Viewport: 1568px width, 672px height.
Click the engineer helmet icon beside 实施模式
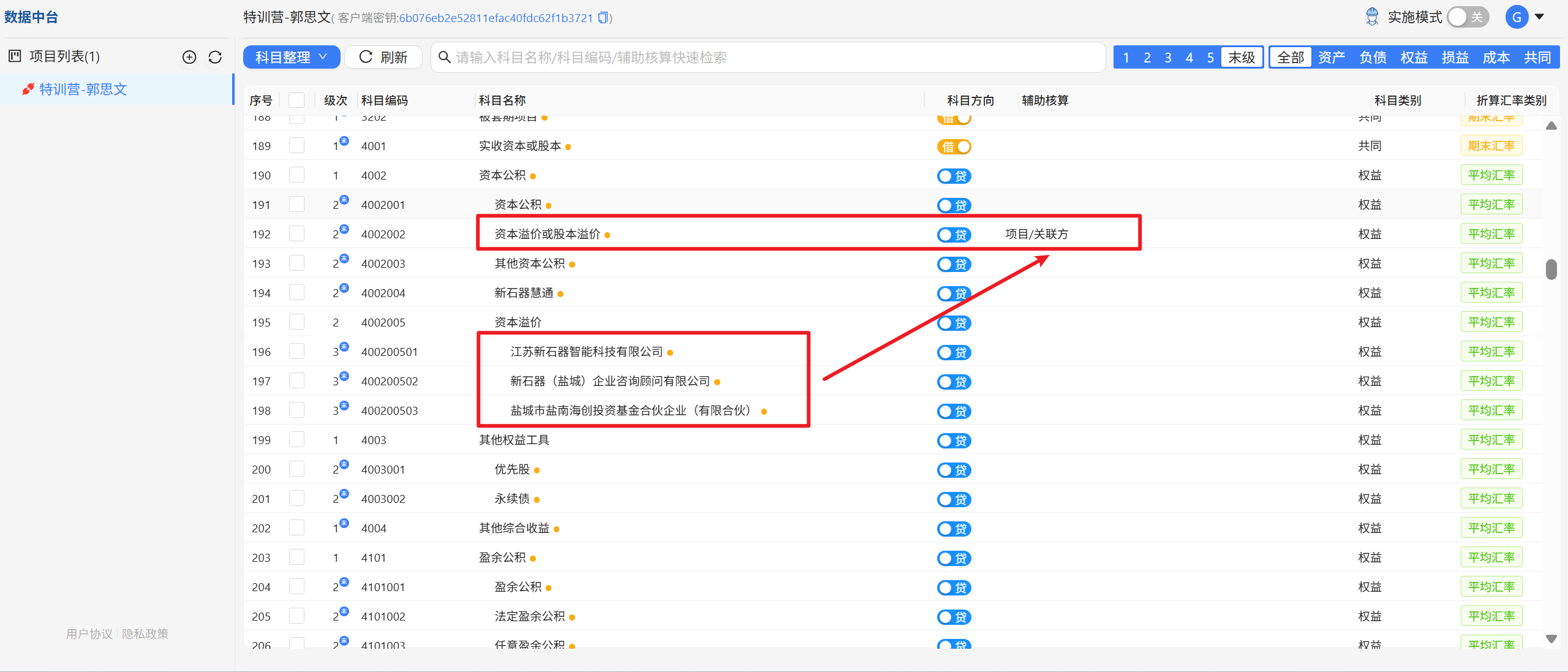pyautogui.click(x=1372, y=17)
